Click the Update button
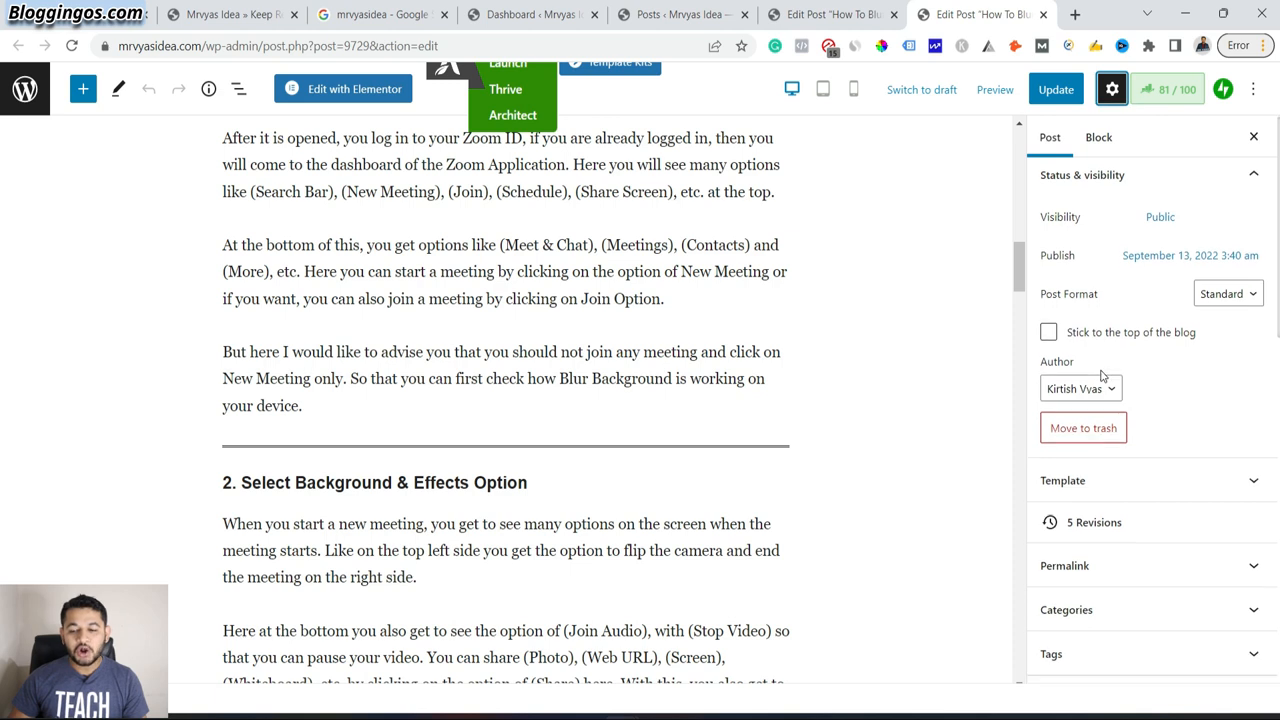 click(x=1056, y=89)
